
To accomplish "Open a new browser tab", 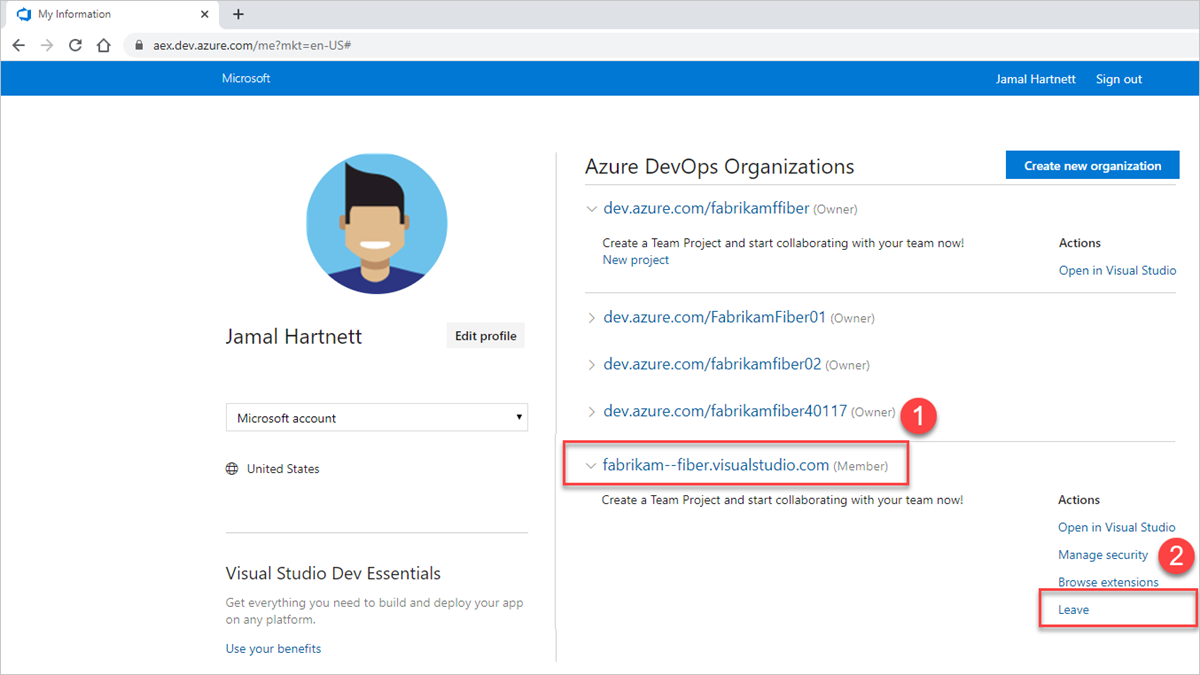I will coord(238,14).
